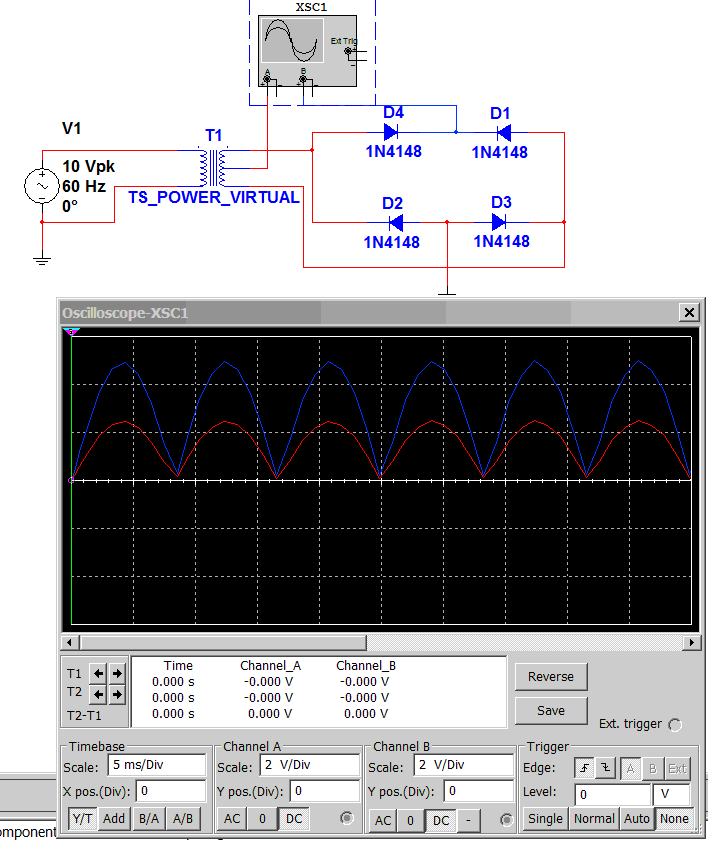Image resolution: width=708 pixels, height=842 pixels.
Task: Click the Channel_A column header in readout
Action: coord(270,666)
